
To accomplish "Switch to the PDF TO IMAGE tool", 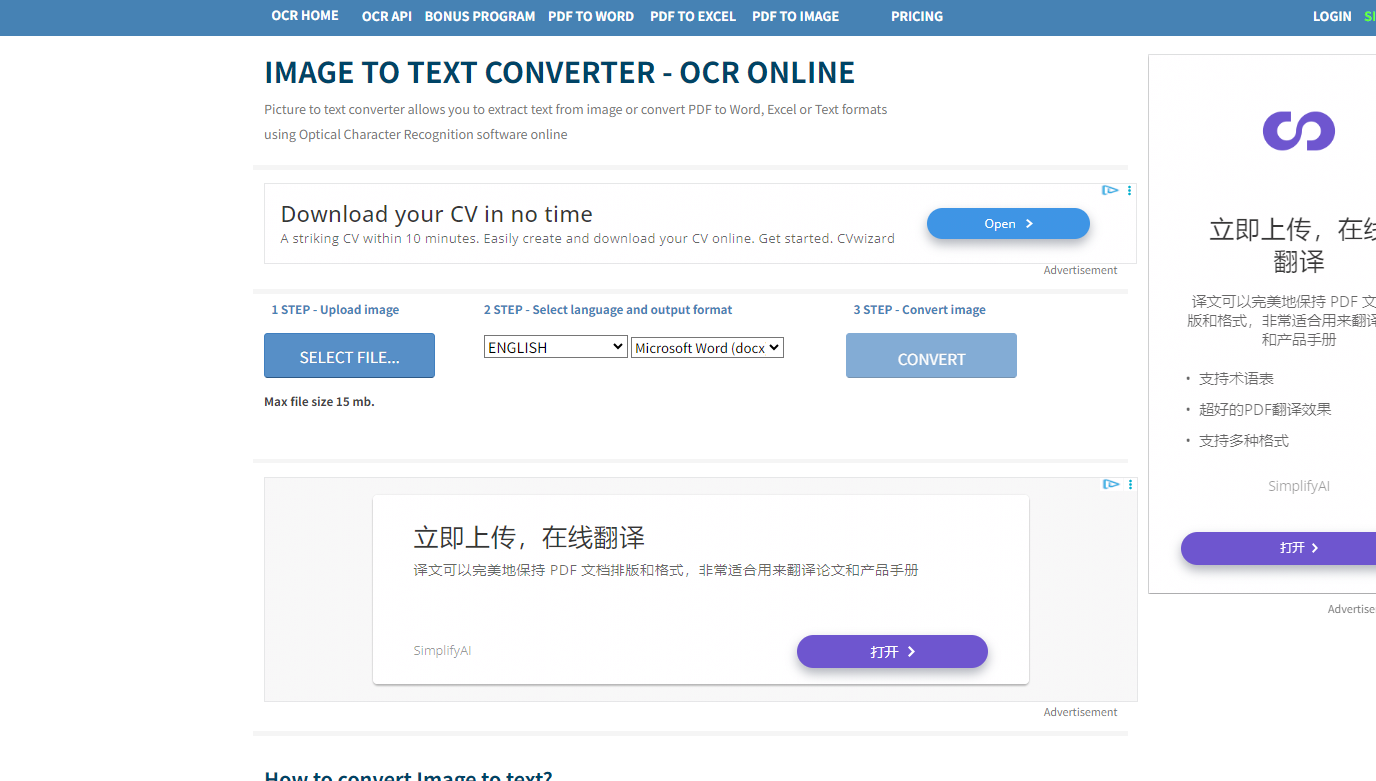I will [796, 17].
